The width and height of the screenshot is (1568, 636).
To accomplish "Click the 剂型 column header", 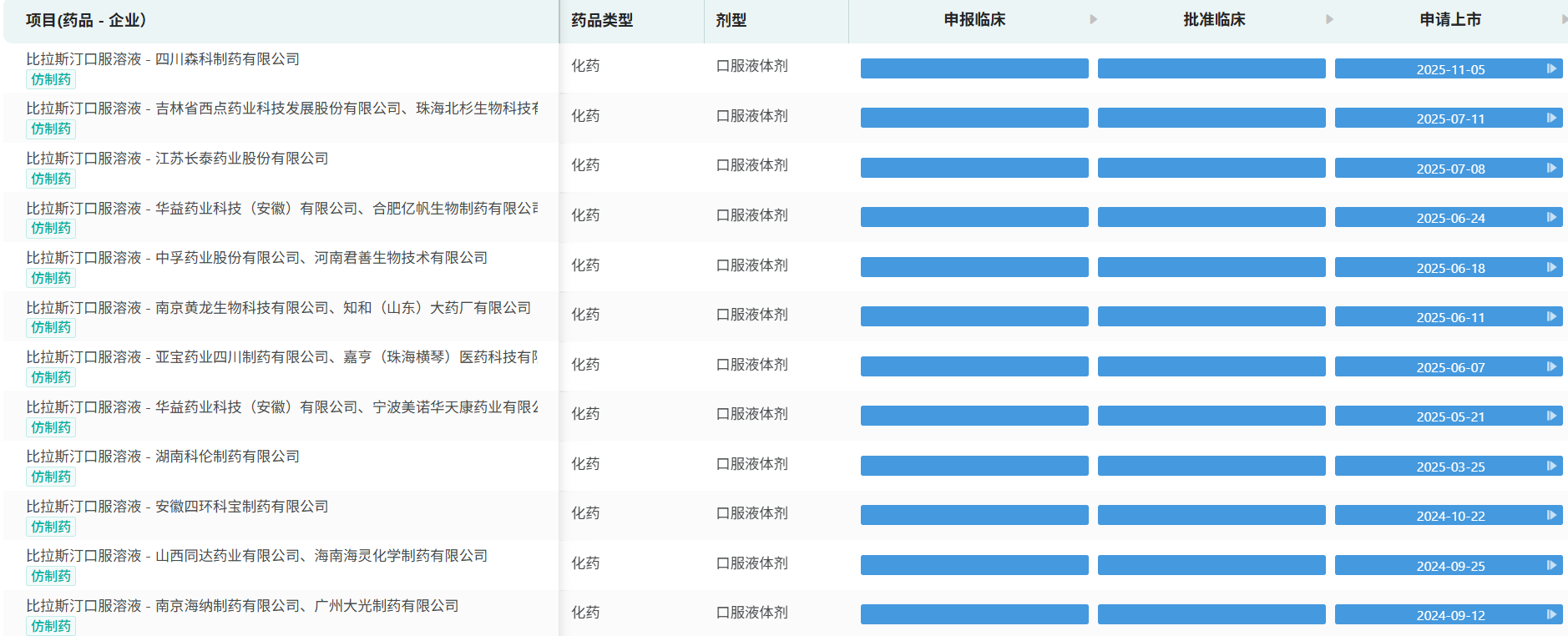I will (731, 20).
